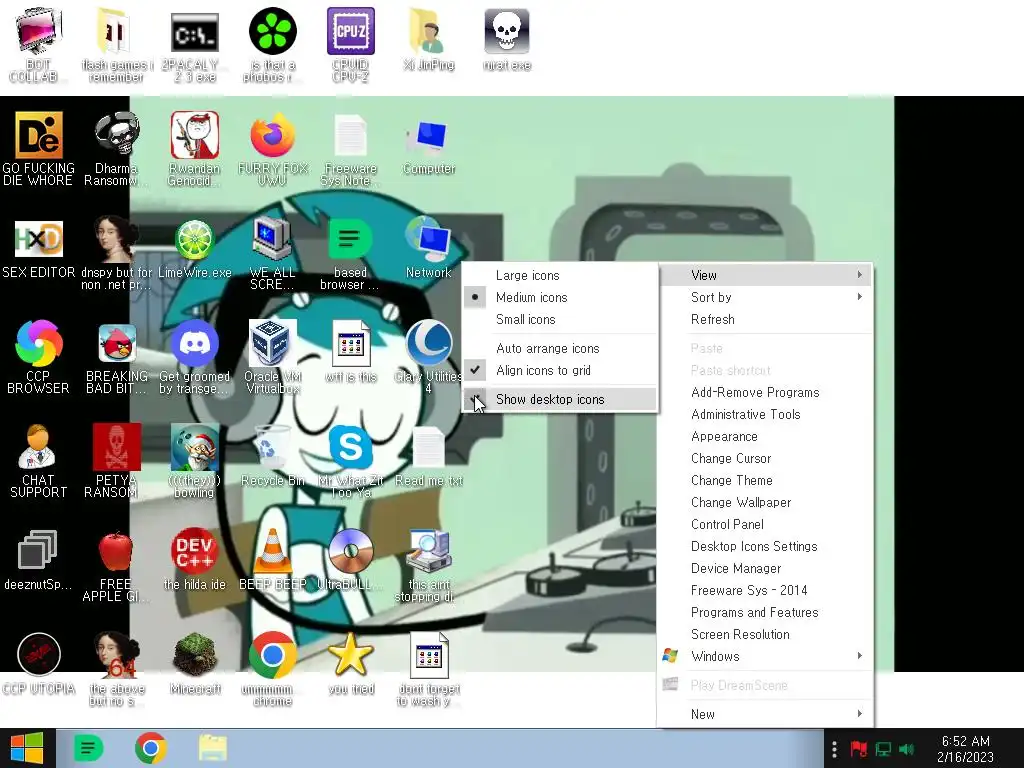Select the Read me.txt file icon
Image resolution: width=1024 pixels, height=768 pixels.
[428, 447]
